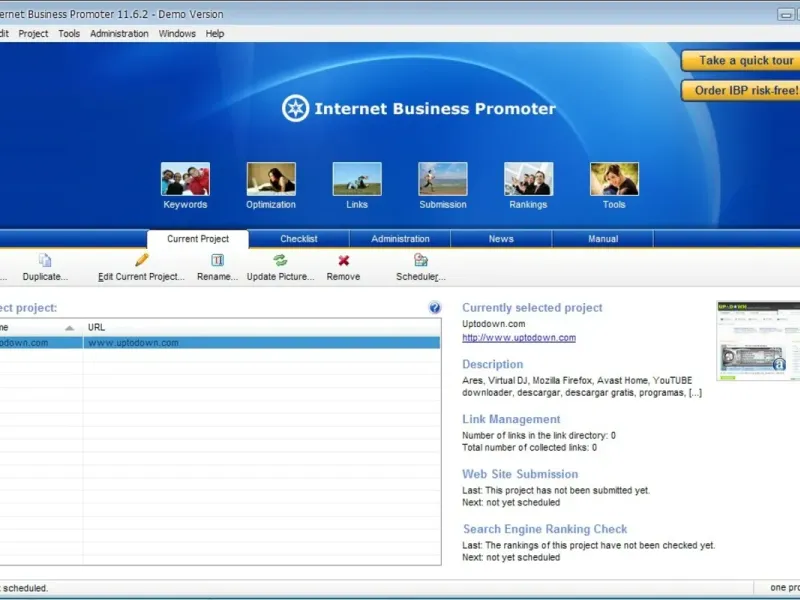
Task: Click the Take a quick tour button
Action: click(x=741, y=61)
